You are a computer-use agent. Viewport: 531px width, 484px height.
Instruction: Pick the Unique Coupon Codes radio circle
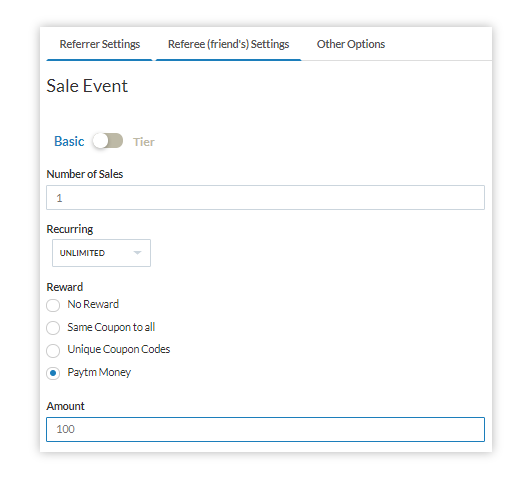point(53,351)
